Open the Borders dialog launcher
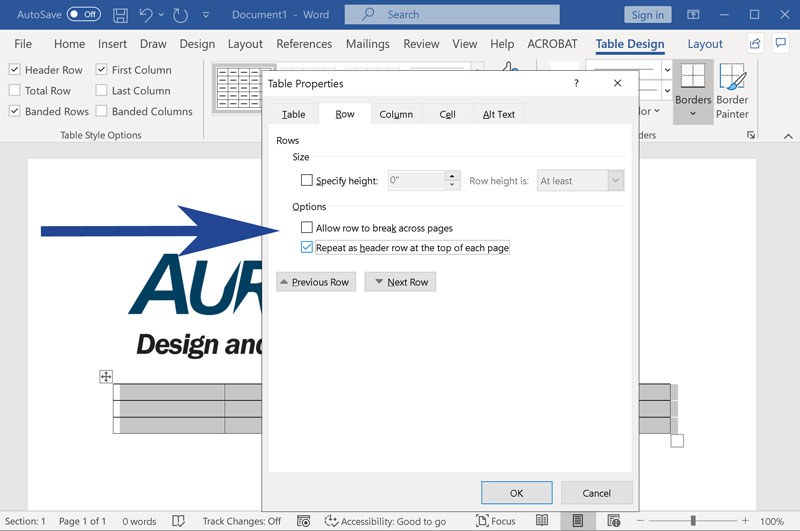800x531 pixels. click(x=751, y=135)
